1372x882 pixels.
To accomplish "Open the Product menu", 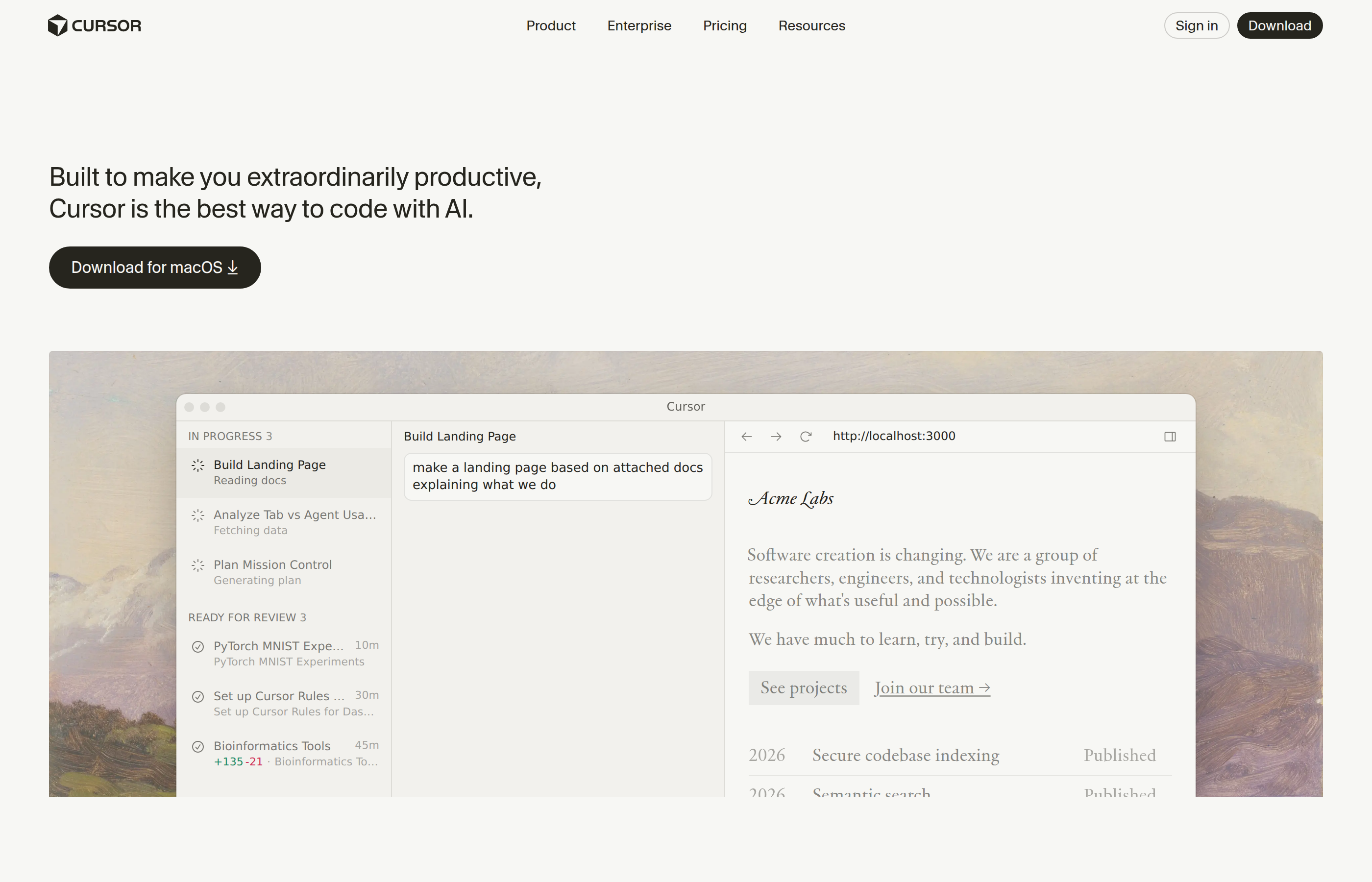I will point(550,26).
